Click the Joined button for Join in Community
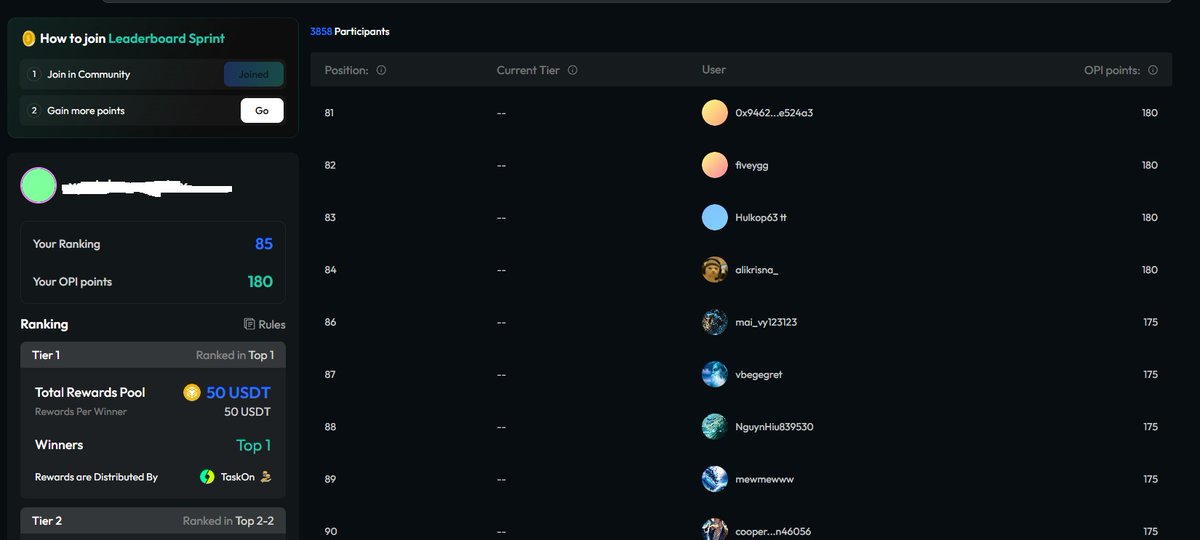 tap(253, 74)
